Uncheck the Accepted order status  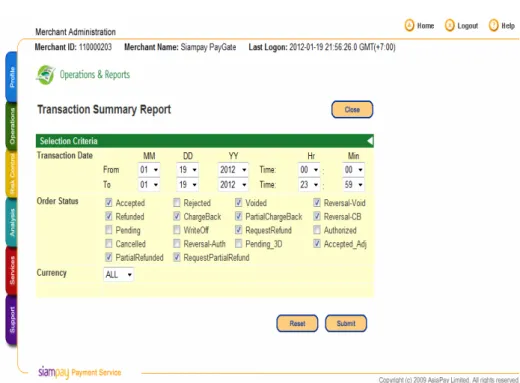pyautogui.click(x=109, y=203)
